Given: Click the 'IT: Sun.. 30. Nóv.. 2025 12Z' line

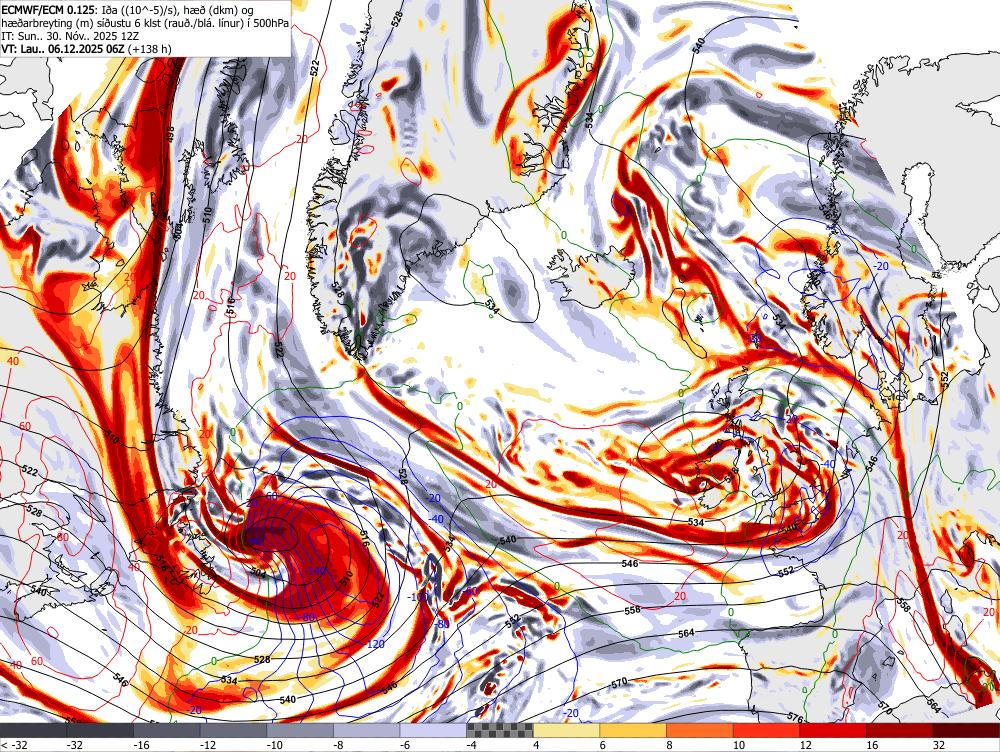Looking at the screenshot, I should tap(70, 36).
